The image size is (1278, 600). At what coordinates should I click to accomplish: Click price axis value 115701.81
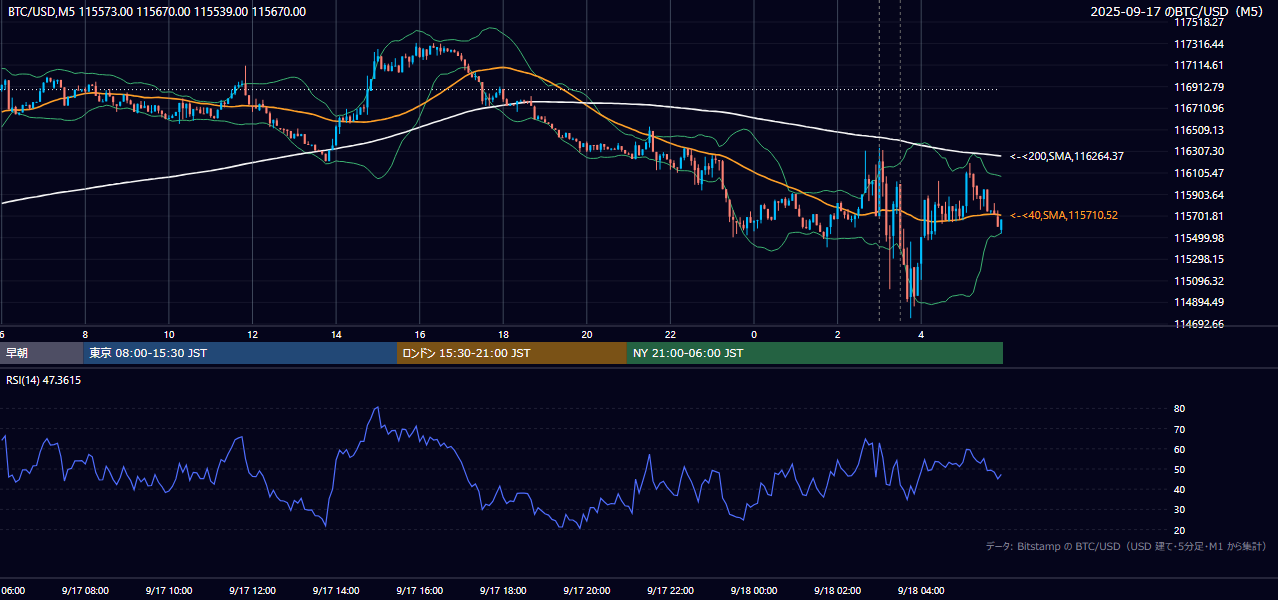(x=1198, y=216)
